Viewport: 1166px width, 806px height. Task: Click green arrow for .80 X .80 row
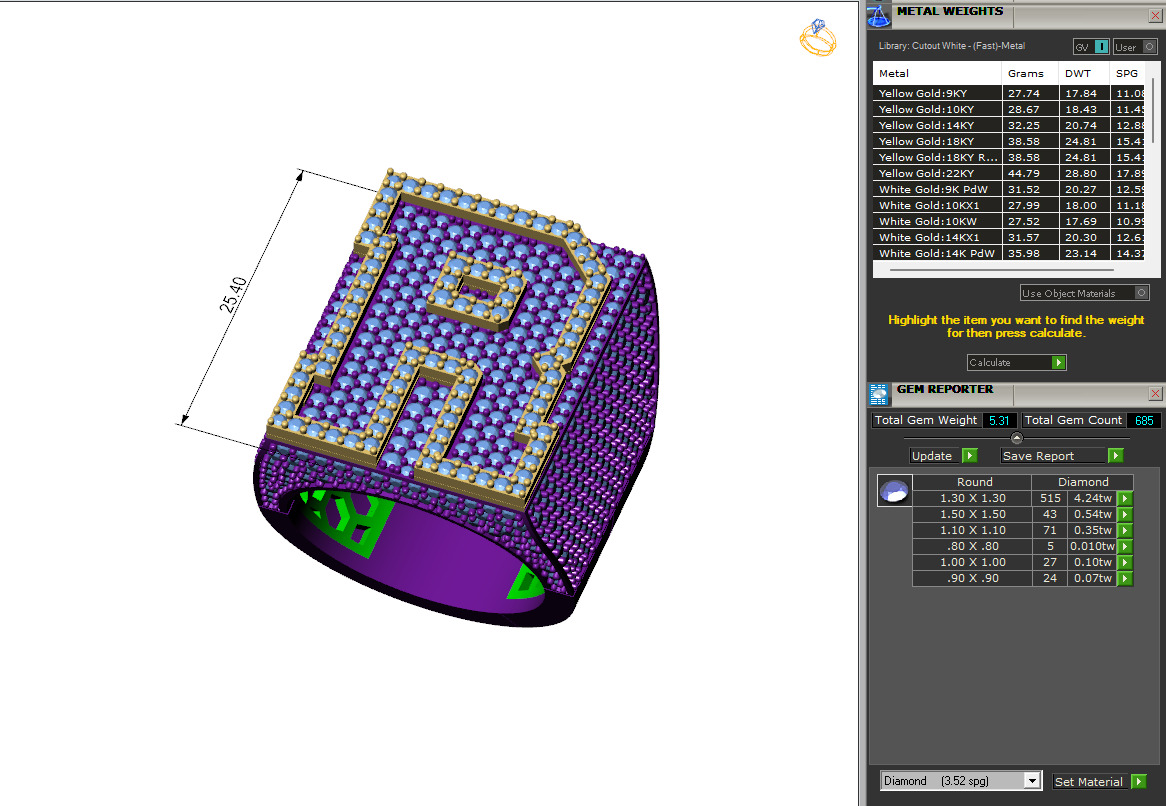tap(1125, 547)
